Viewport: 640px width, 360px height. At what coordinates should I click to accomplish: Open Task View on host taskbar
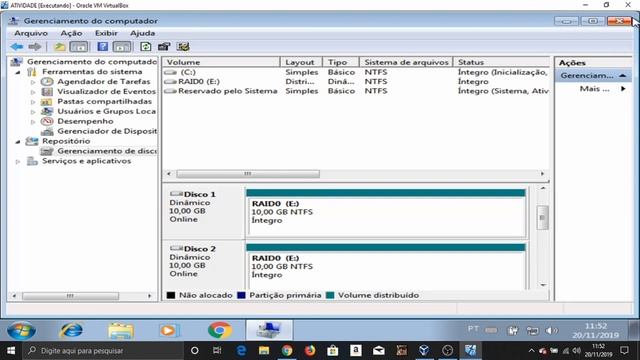pos(217,350)
